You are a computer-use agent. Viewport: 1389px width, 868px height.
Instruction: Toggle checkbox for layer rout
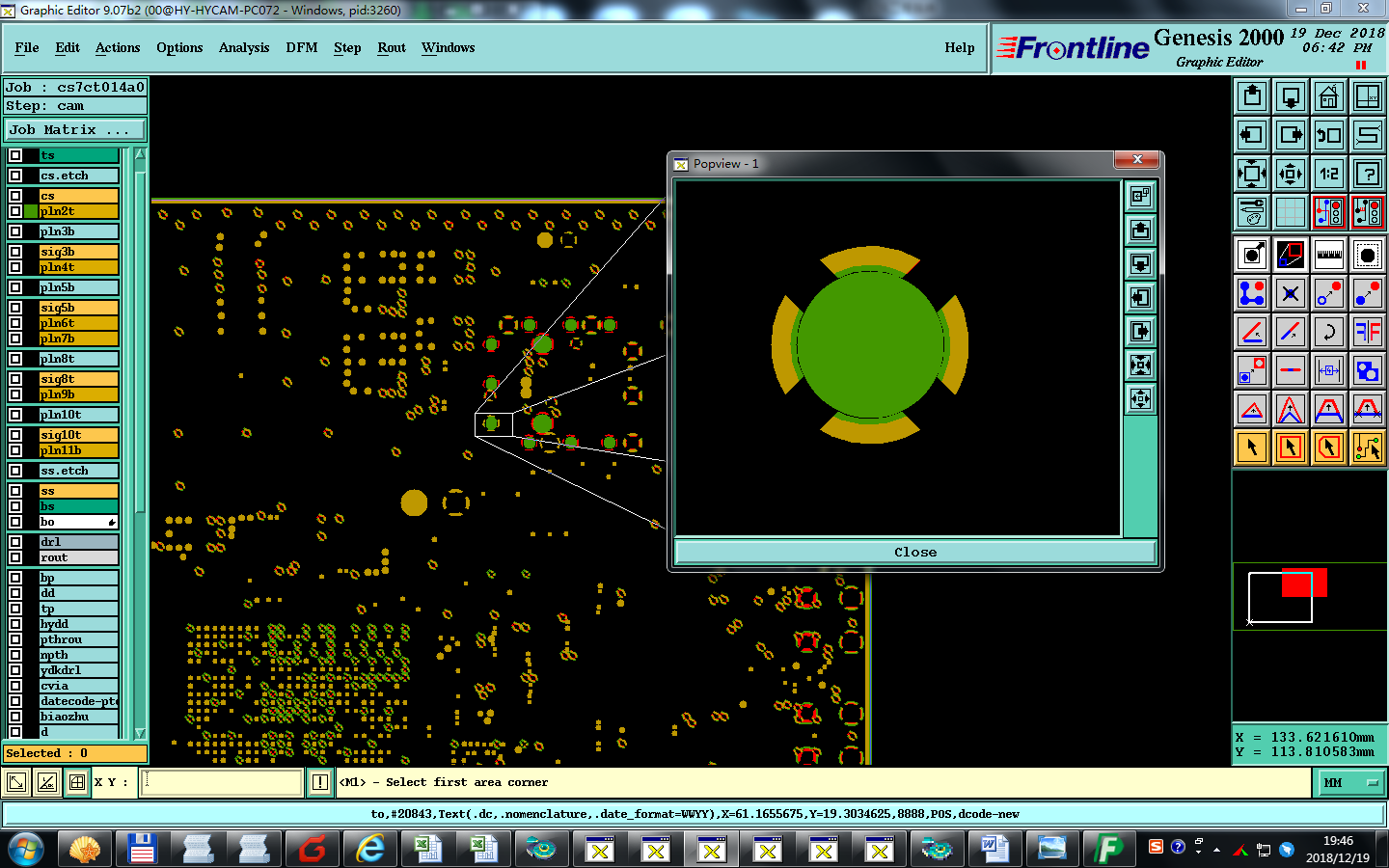click(15, 557)
